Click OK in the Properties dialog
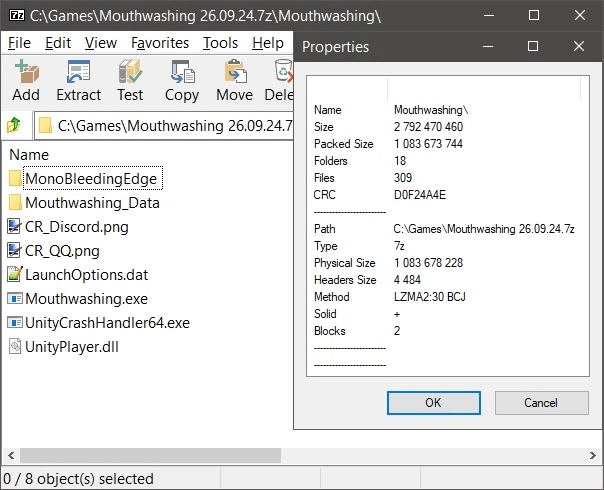Image resolution: width=604 pixels, height=490 pixels. tap(432, 403)
